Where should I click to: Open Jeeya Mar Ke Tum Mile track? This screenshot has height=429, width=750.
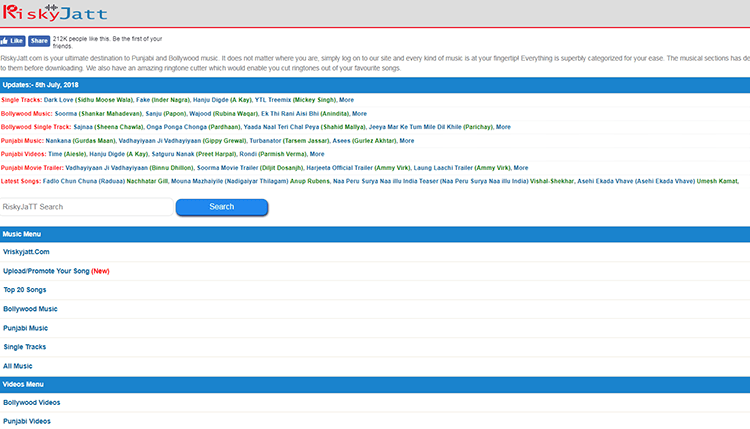pyautogui.click(x=431, y=127)
